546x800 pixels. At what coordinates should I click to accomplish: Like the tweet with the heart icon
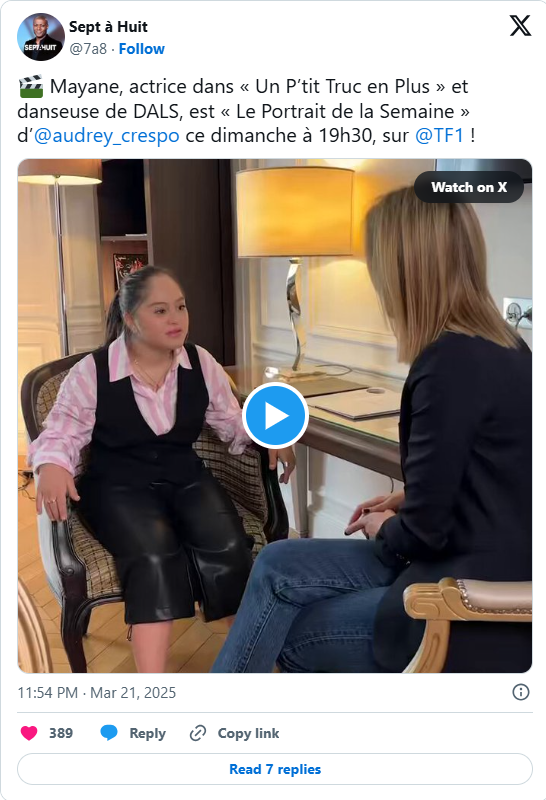click(x=29, y=733)
